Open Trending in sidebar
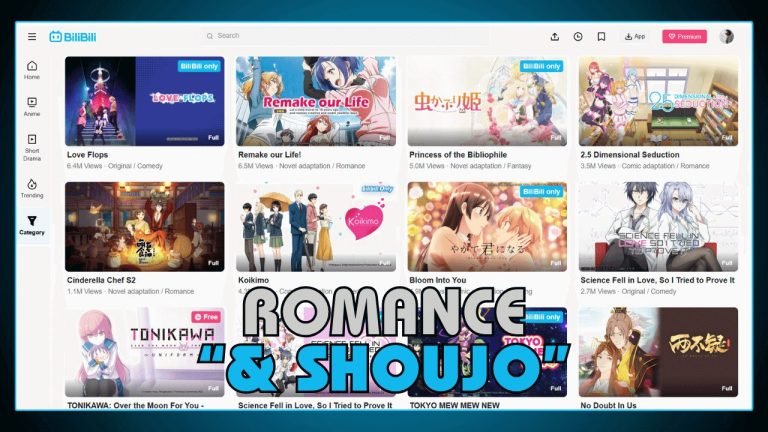Screen dimensions: 768x432 click(32, 188)
